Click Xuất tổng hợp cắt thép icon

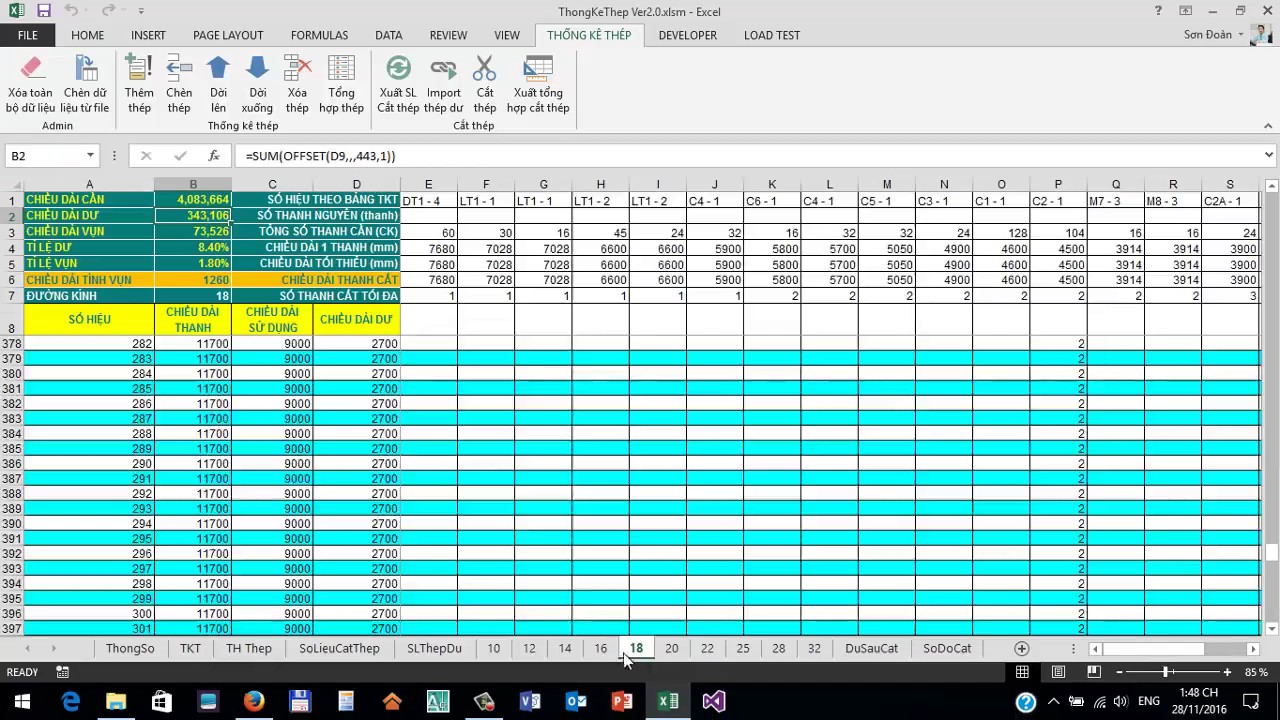point(538,68)
